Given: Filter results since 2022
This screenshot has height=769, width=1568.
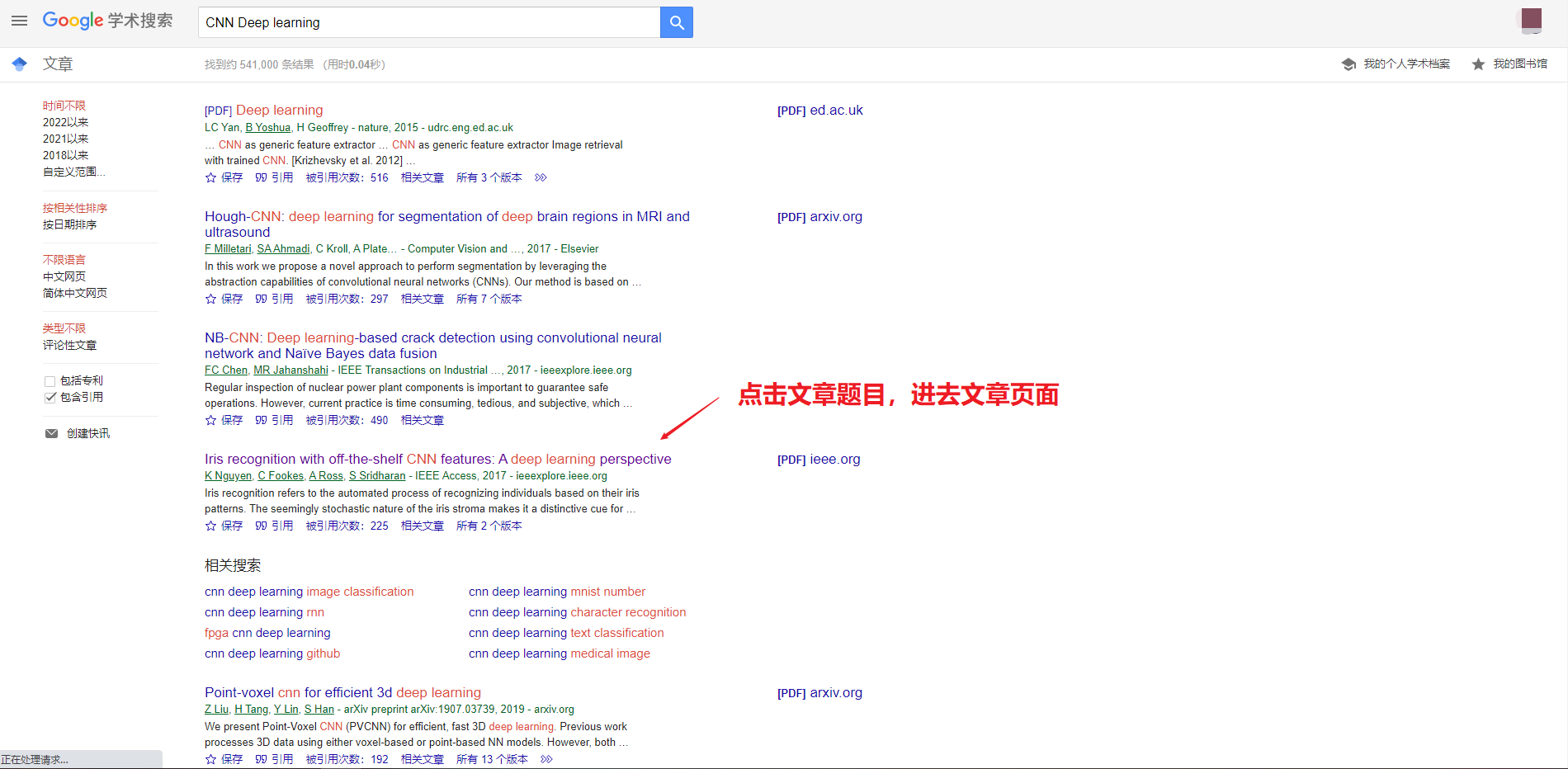Looking at the screenshot, I should (x=65, y=122).
